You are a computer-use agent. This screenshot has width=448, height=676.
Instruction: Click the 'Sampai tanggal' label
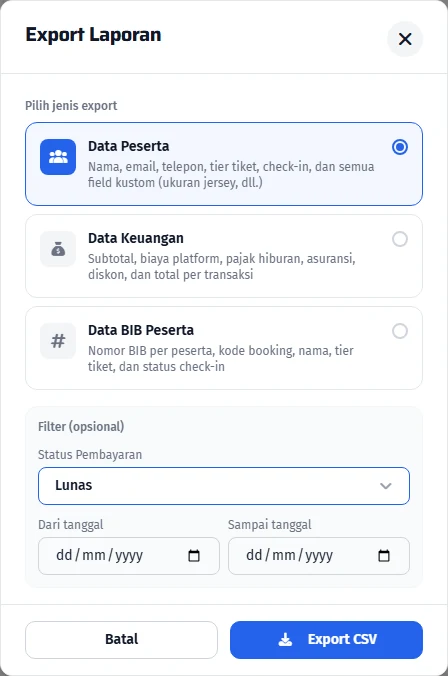click(x=269, y=524)
